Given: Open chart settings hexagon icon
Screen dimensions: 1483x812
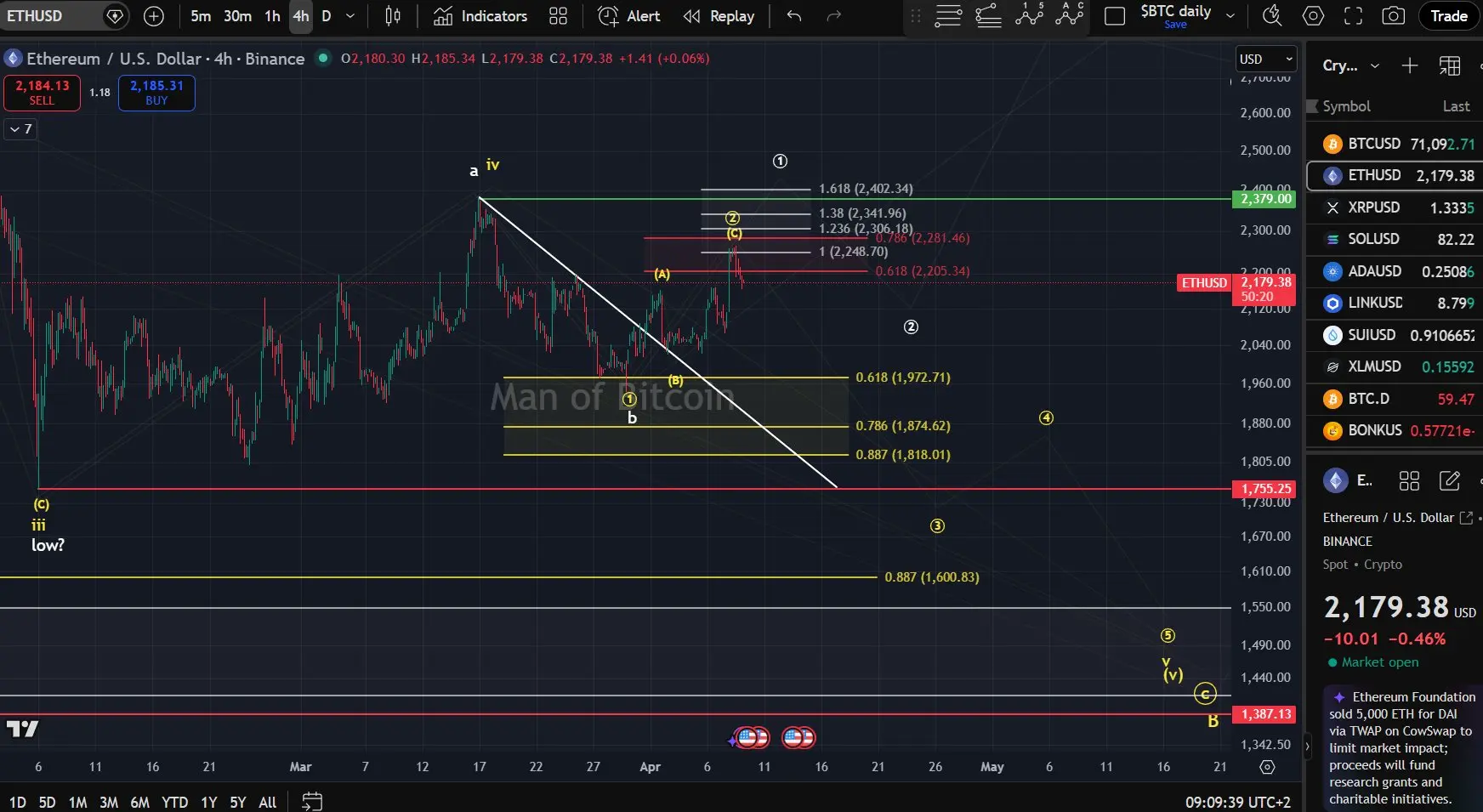Looking at the screenshot, I should click(x=1313, y=16).
